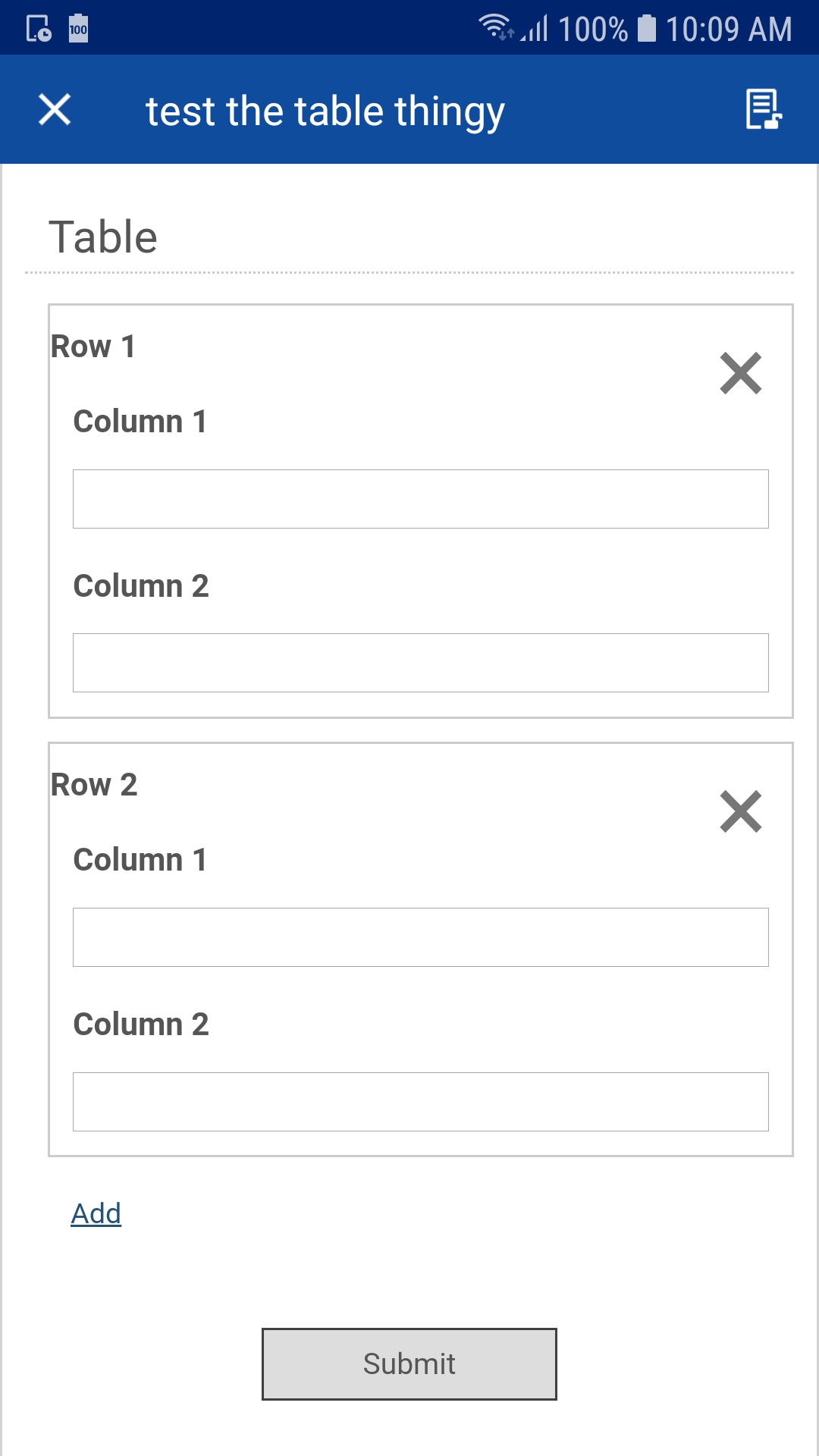Focus Row 2 Column 1 input field
The image size is (819, 1456).
(420, 937)
